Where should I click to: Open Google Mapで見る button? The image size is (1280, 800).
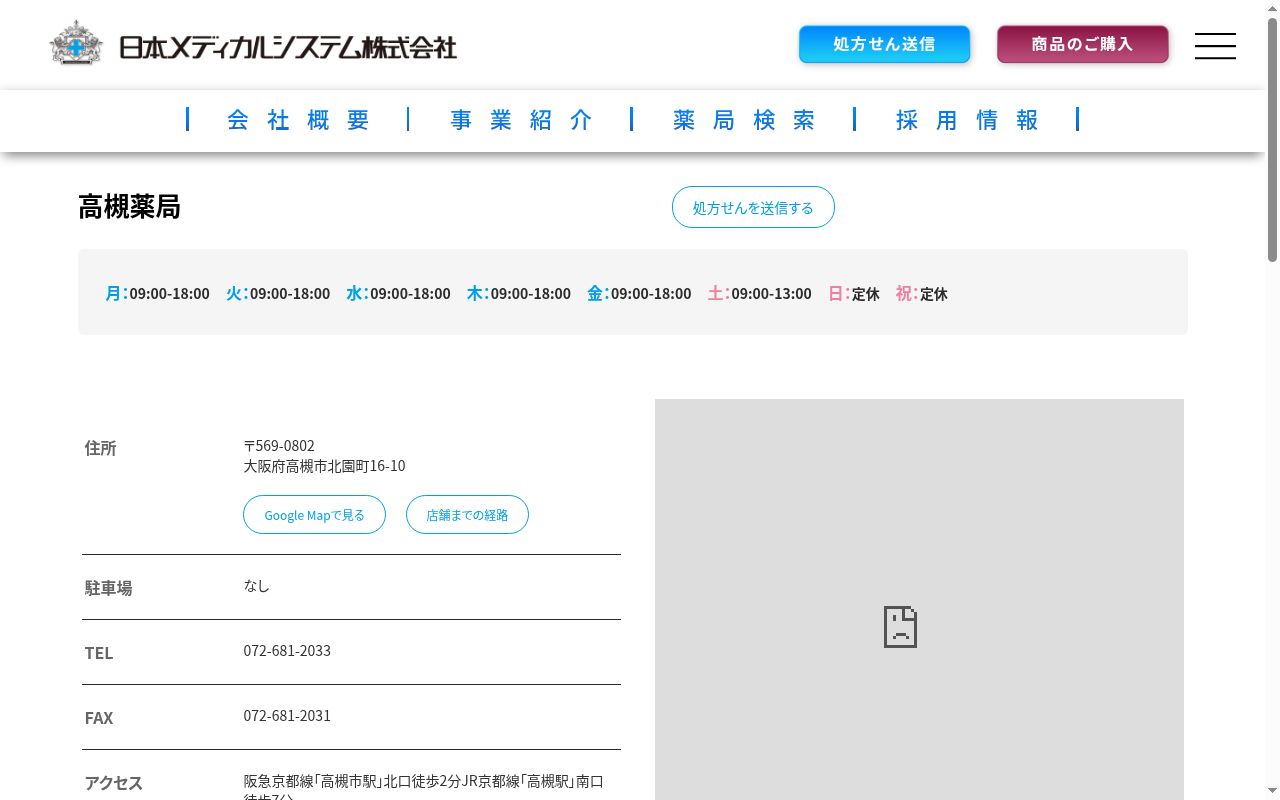tap(314, 515)
